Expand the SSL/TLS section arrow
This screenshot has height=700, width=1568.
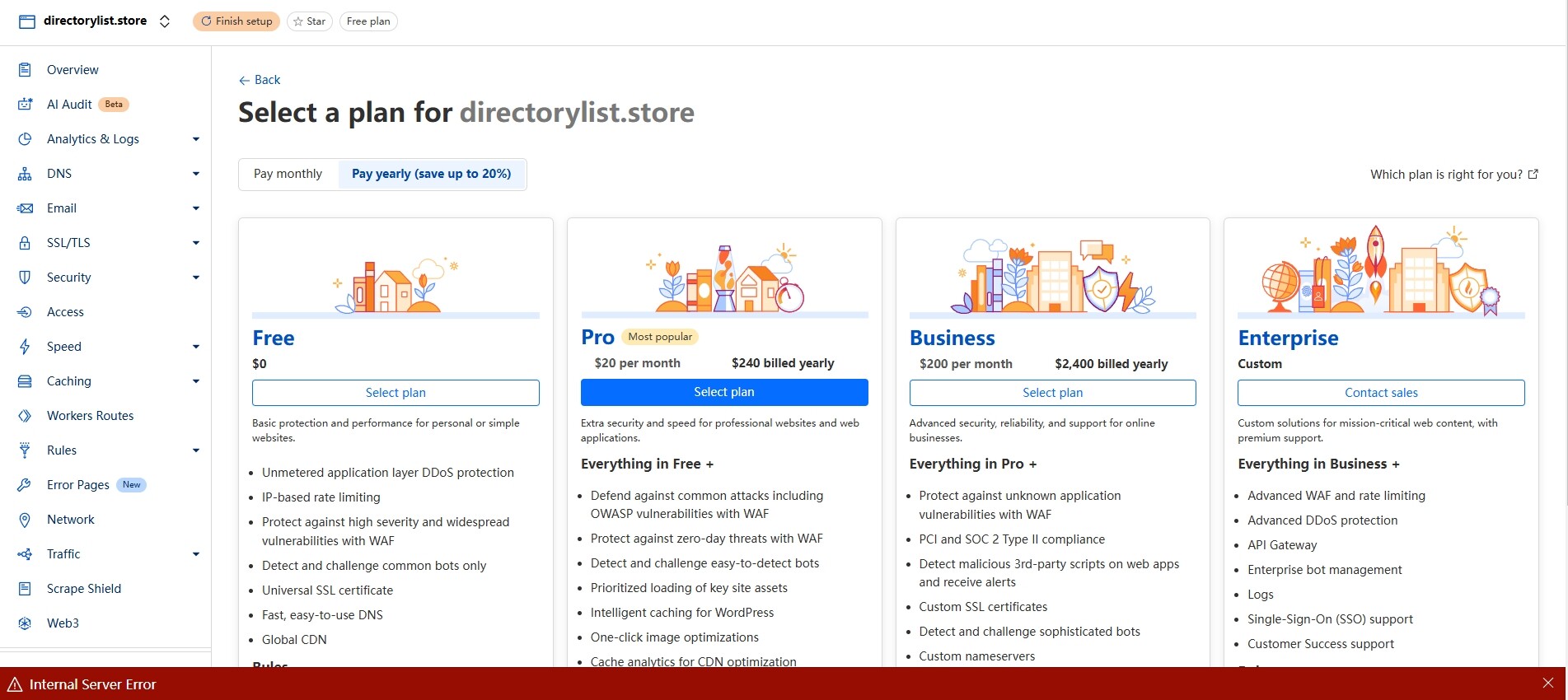[196, 243]
